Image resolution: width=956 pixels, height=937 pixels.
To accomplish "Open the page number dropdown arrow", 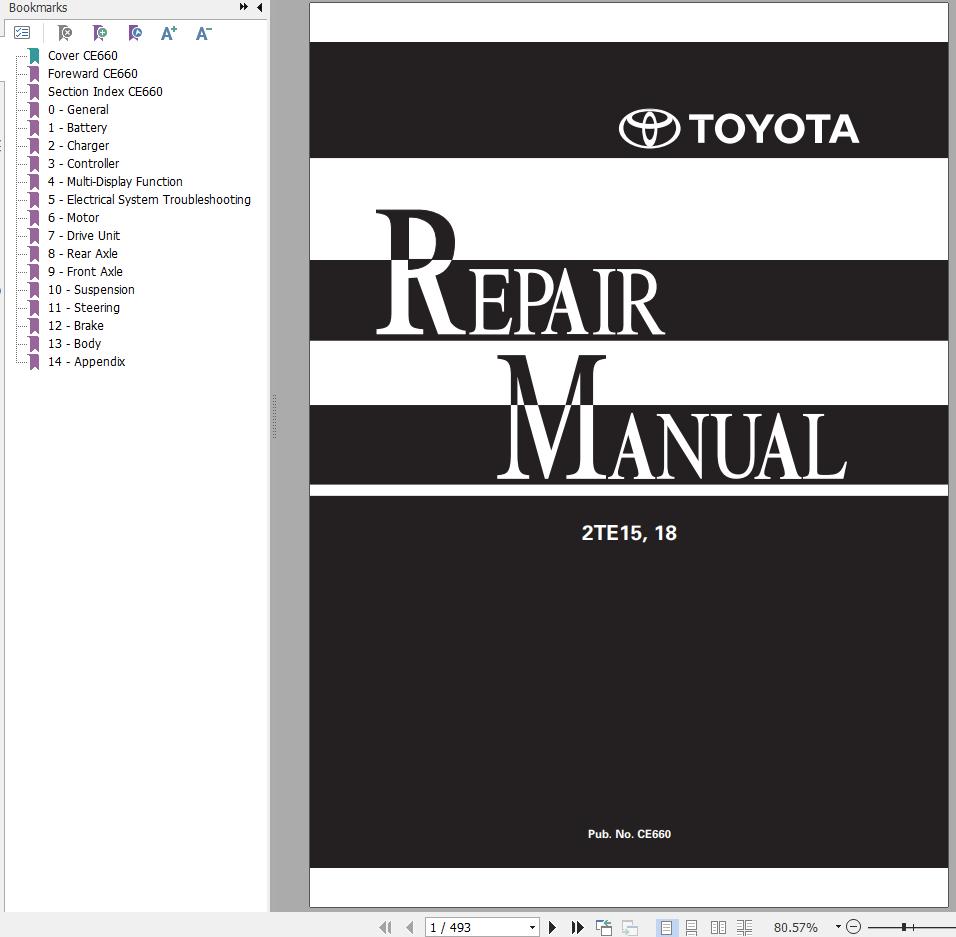I will pyautogui.click(x=532, y=927).
